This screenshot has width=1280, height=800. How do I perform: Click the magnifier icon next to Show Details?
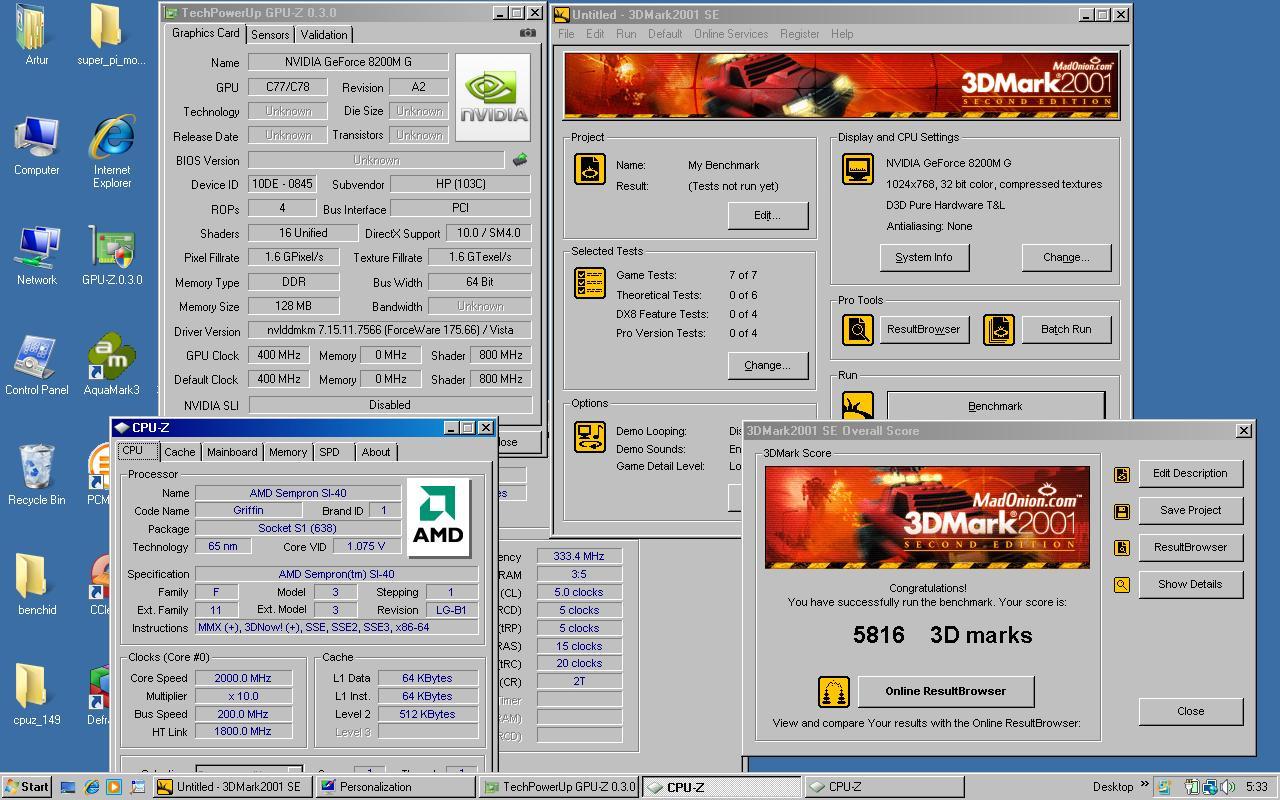coord(1122,585)
